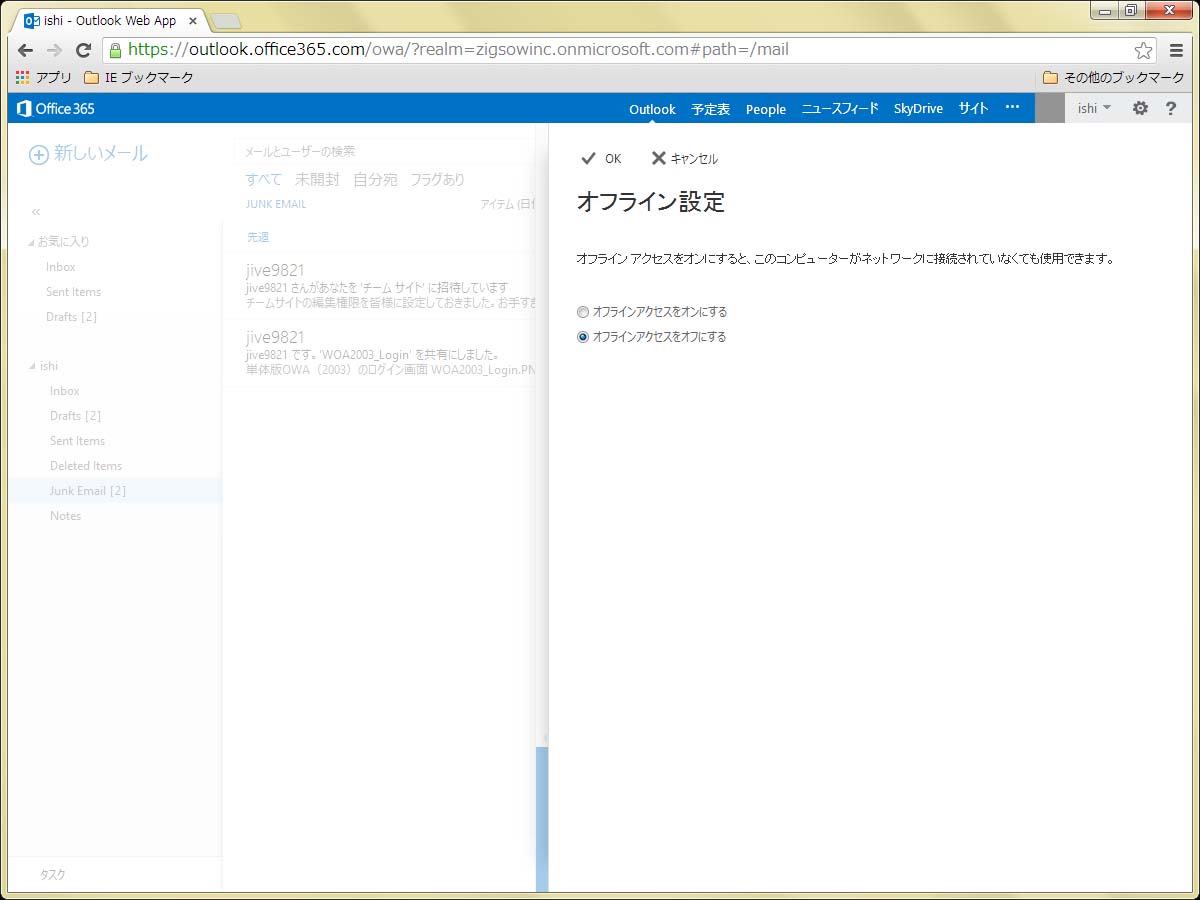Bookmark page with the star icon

1143,50
